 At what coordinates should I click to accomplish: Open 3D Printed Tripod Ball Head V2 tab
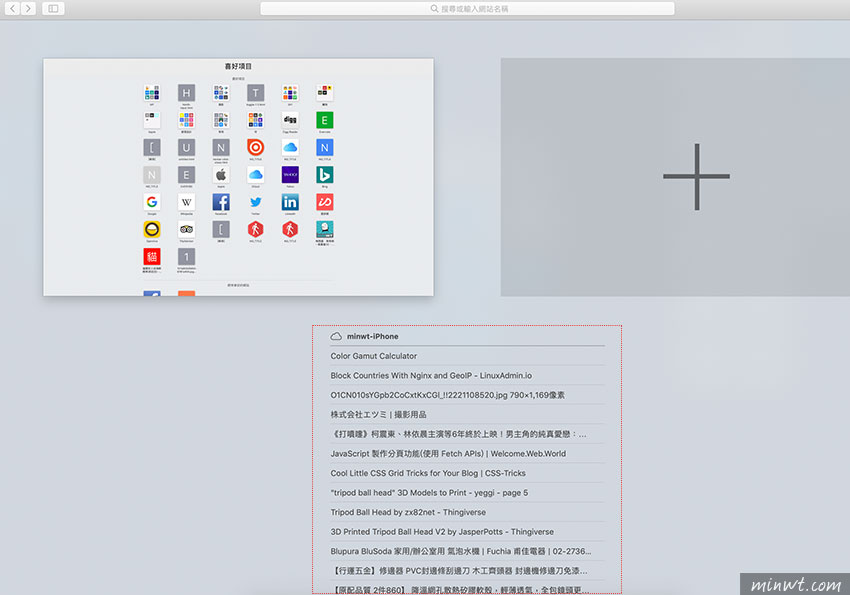click(467, 532)
